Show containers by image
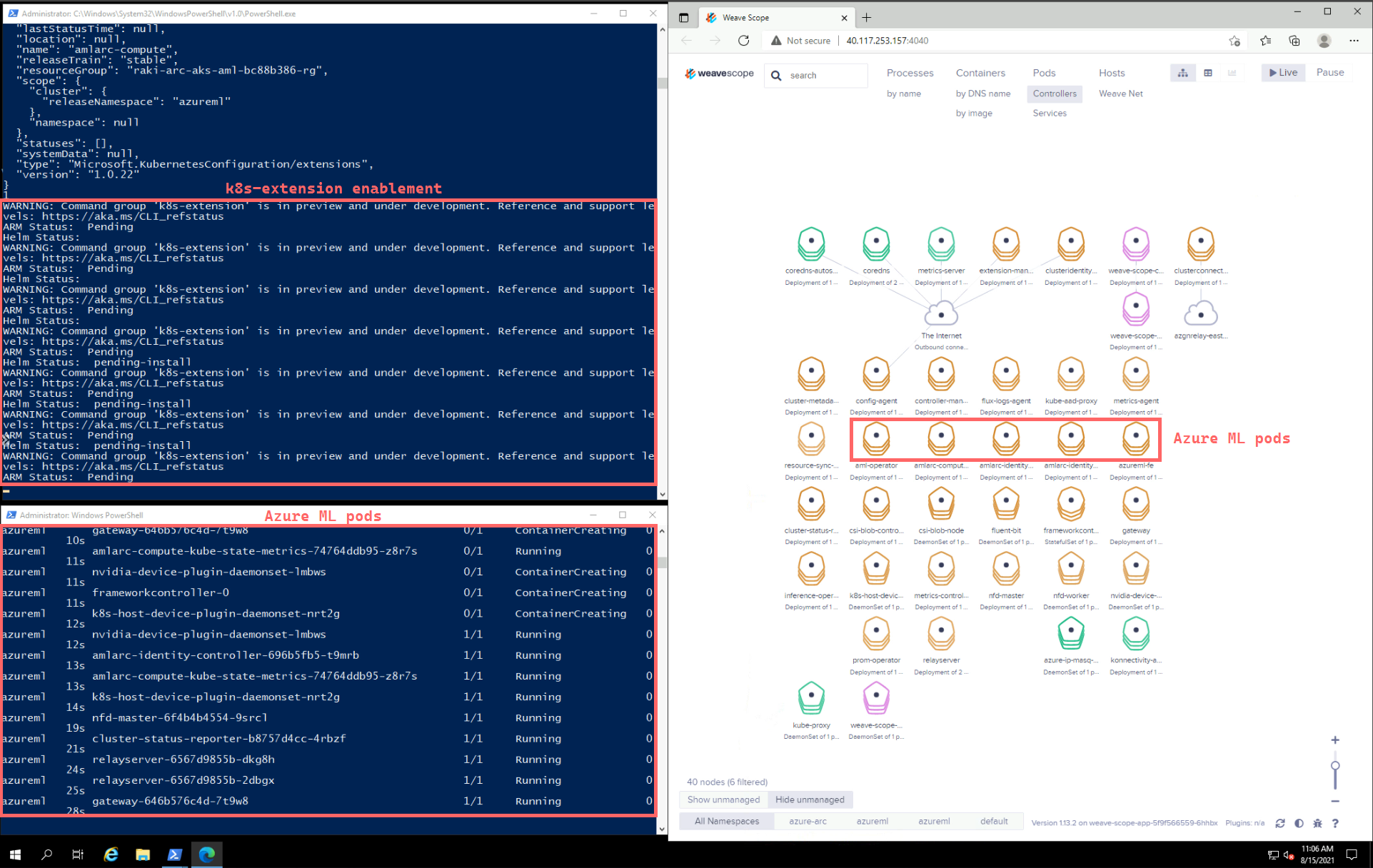This screenshot has width=1373, height=868. pos(974,113)
